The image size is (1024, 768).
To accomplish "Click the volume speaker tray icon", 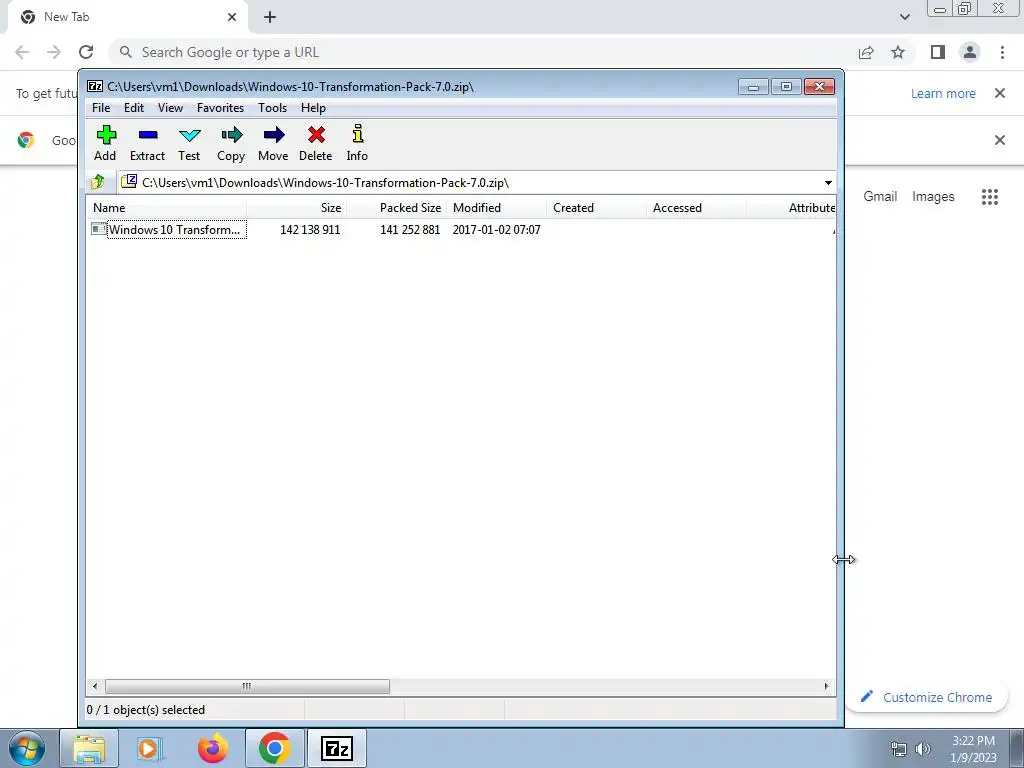I will [922, 749].
